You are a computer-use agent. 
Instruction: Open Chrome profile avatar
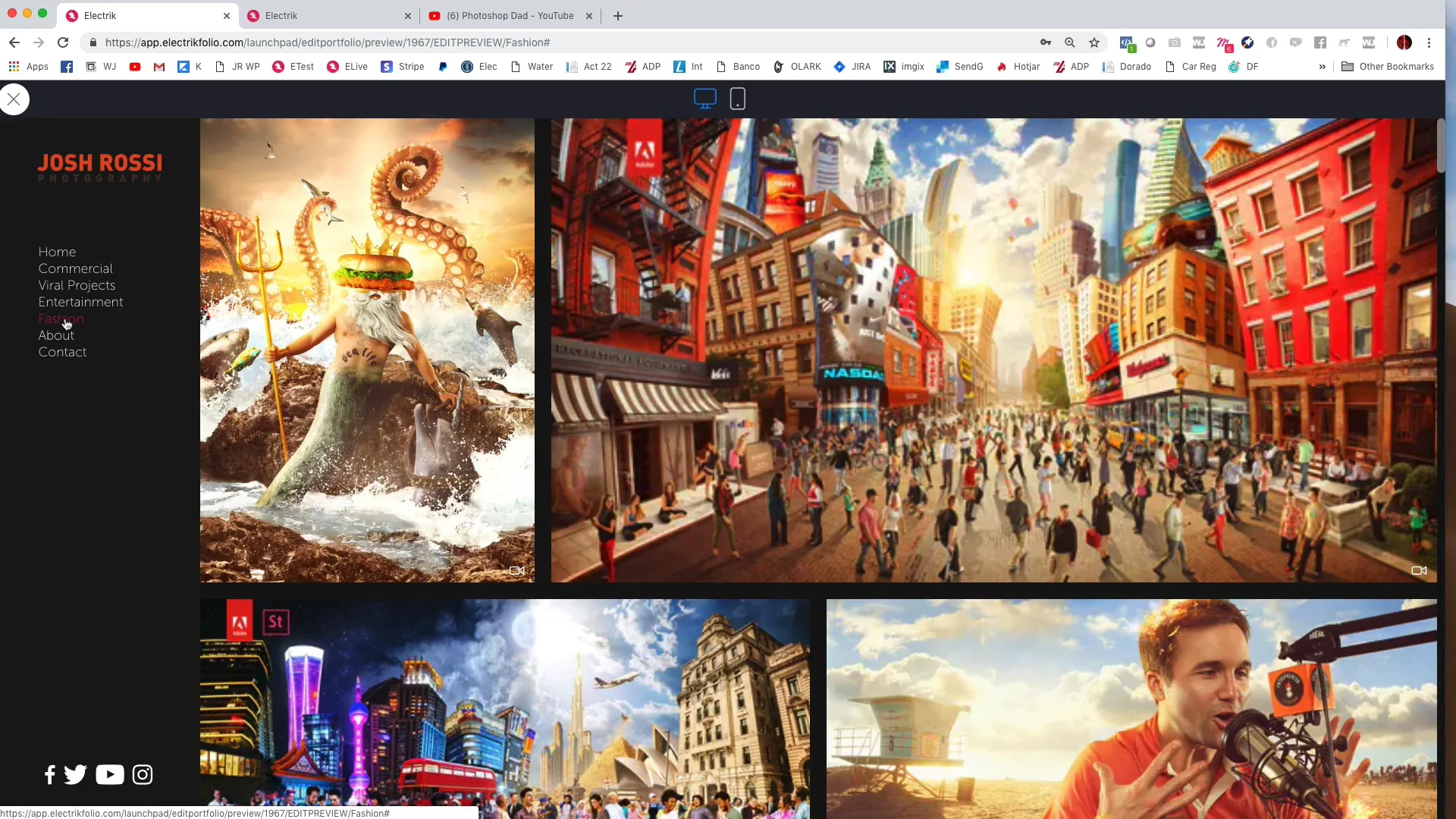coord(1404,42)
